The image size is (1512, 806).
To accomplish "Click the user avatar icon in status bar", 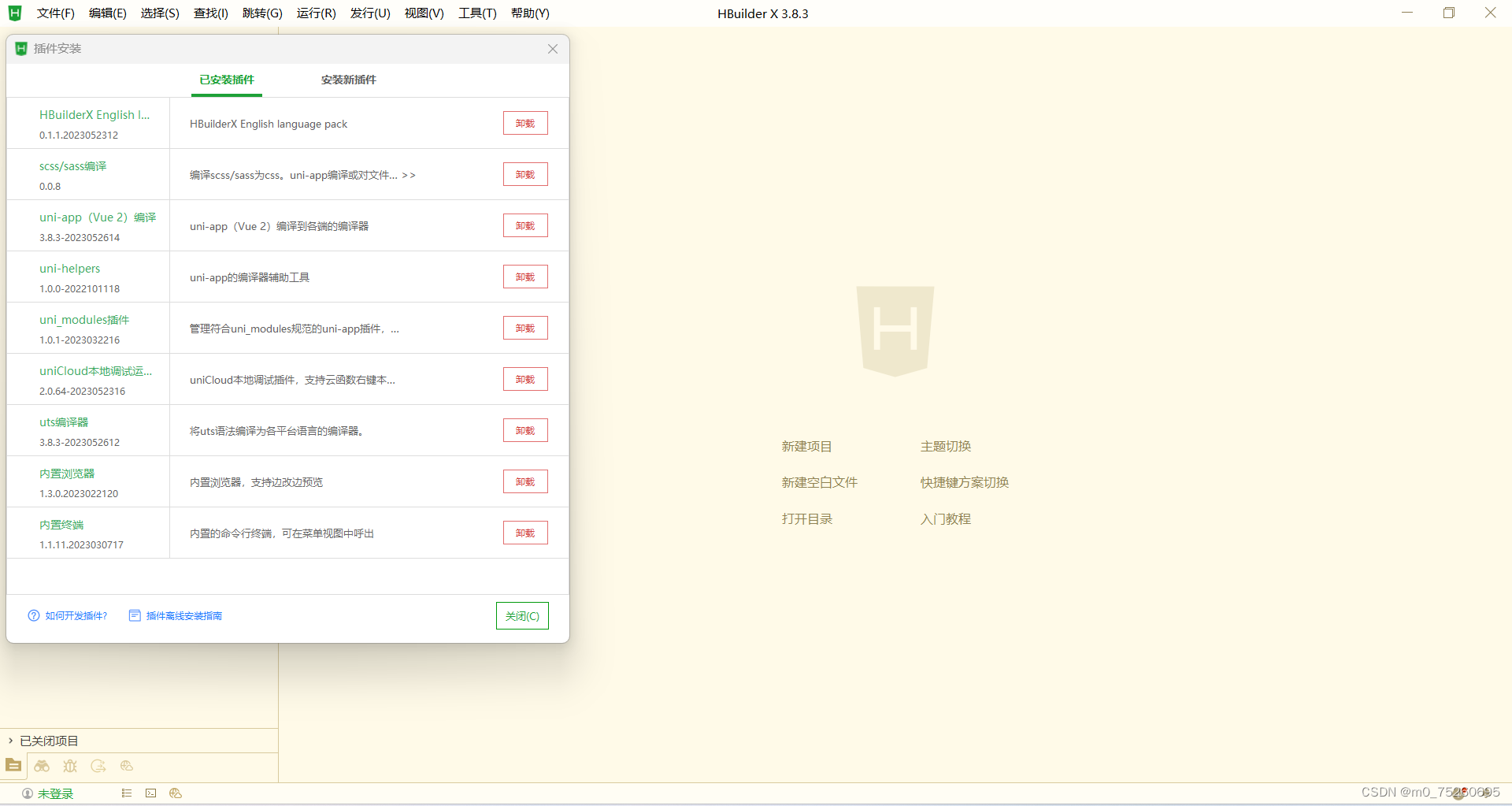I will pos(28,793).
